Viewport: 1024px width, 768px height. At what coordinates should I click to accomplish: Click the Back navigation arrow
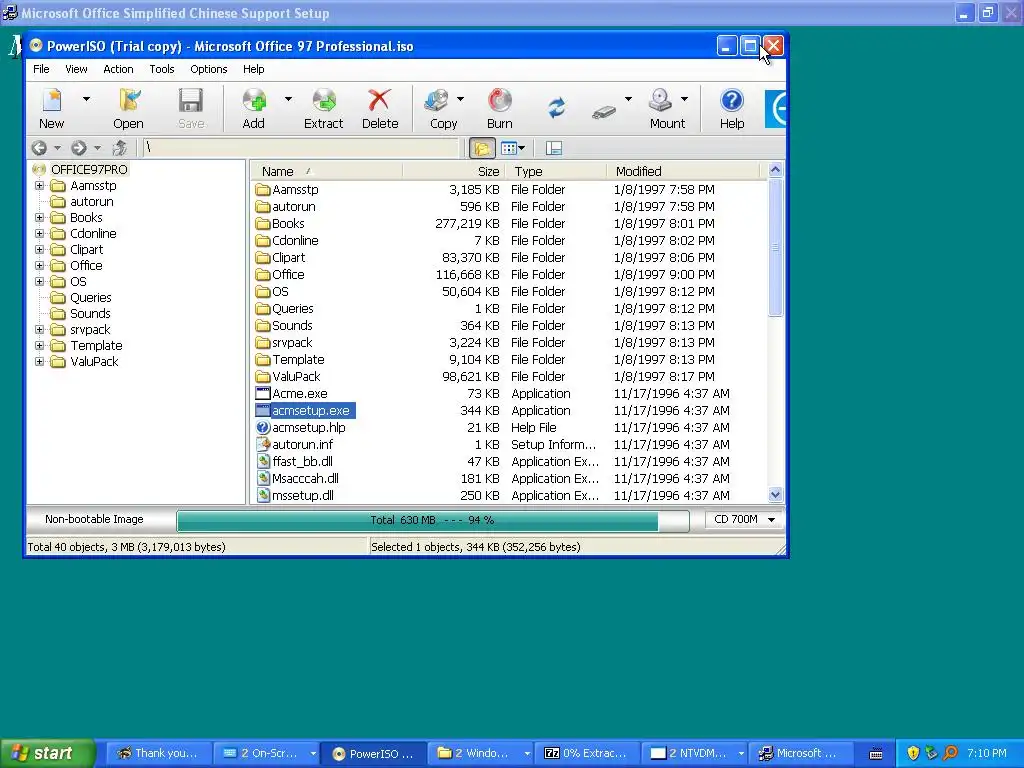click(39, 148)
